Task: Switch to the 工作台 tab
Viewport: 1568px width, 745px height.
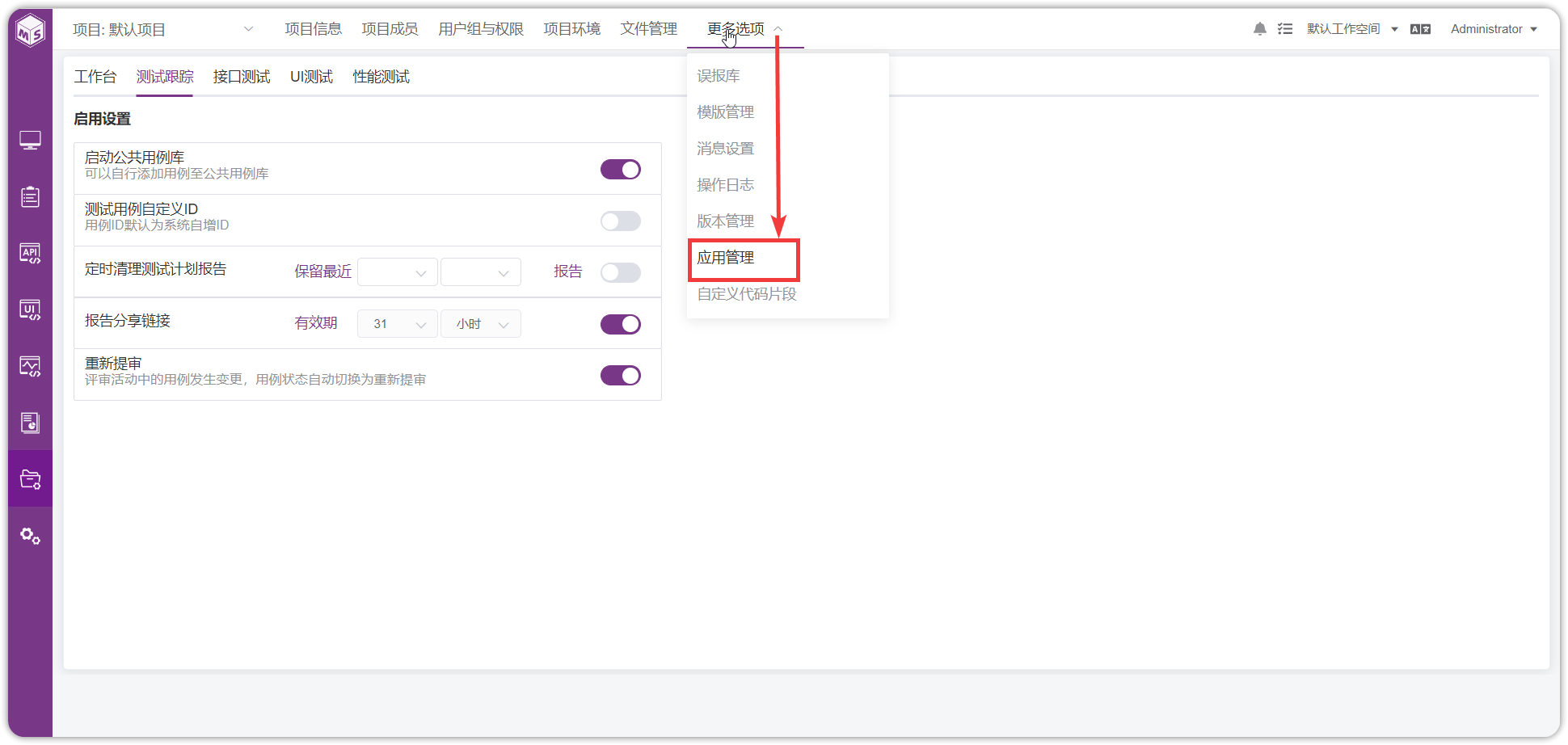Action: (95, 77)
